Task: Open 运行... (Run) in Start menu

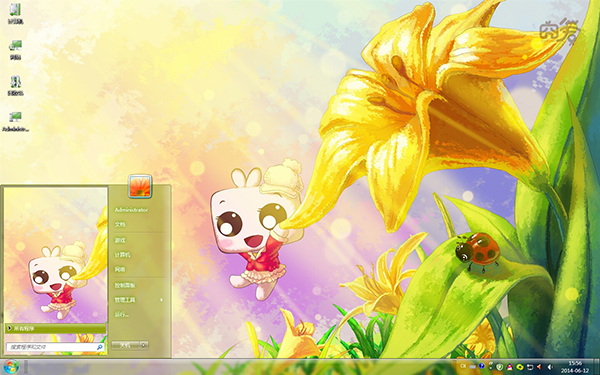Action: point(121,315)
